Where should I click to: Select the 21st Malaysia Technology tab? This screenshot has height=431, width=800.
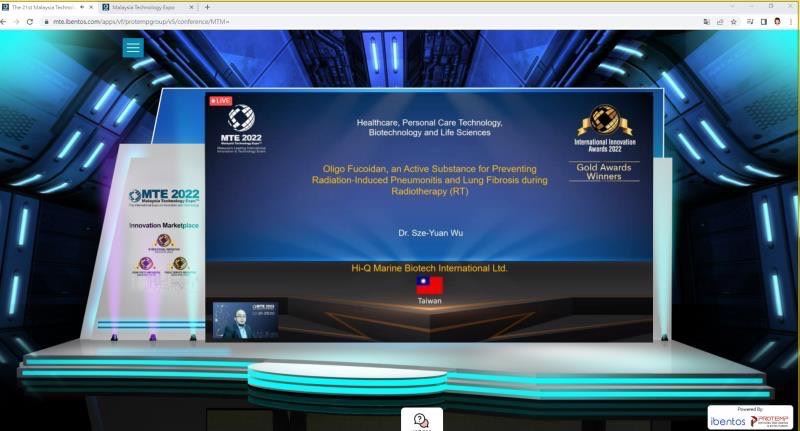coord(44,6)
